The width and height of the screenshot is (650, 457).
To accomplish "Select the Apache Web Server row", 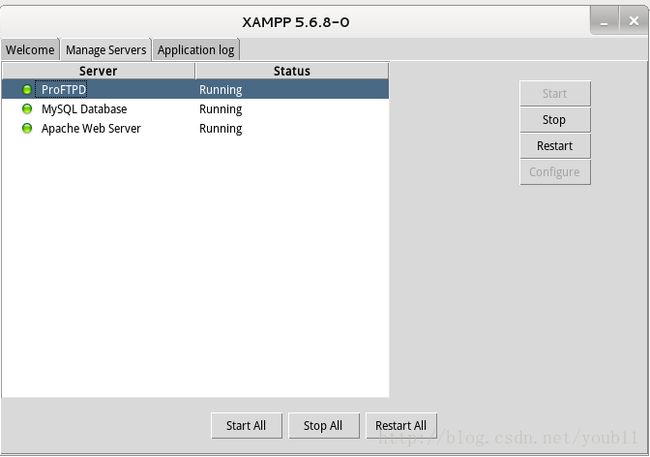I will point(195,129).
